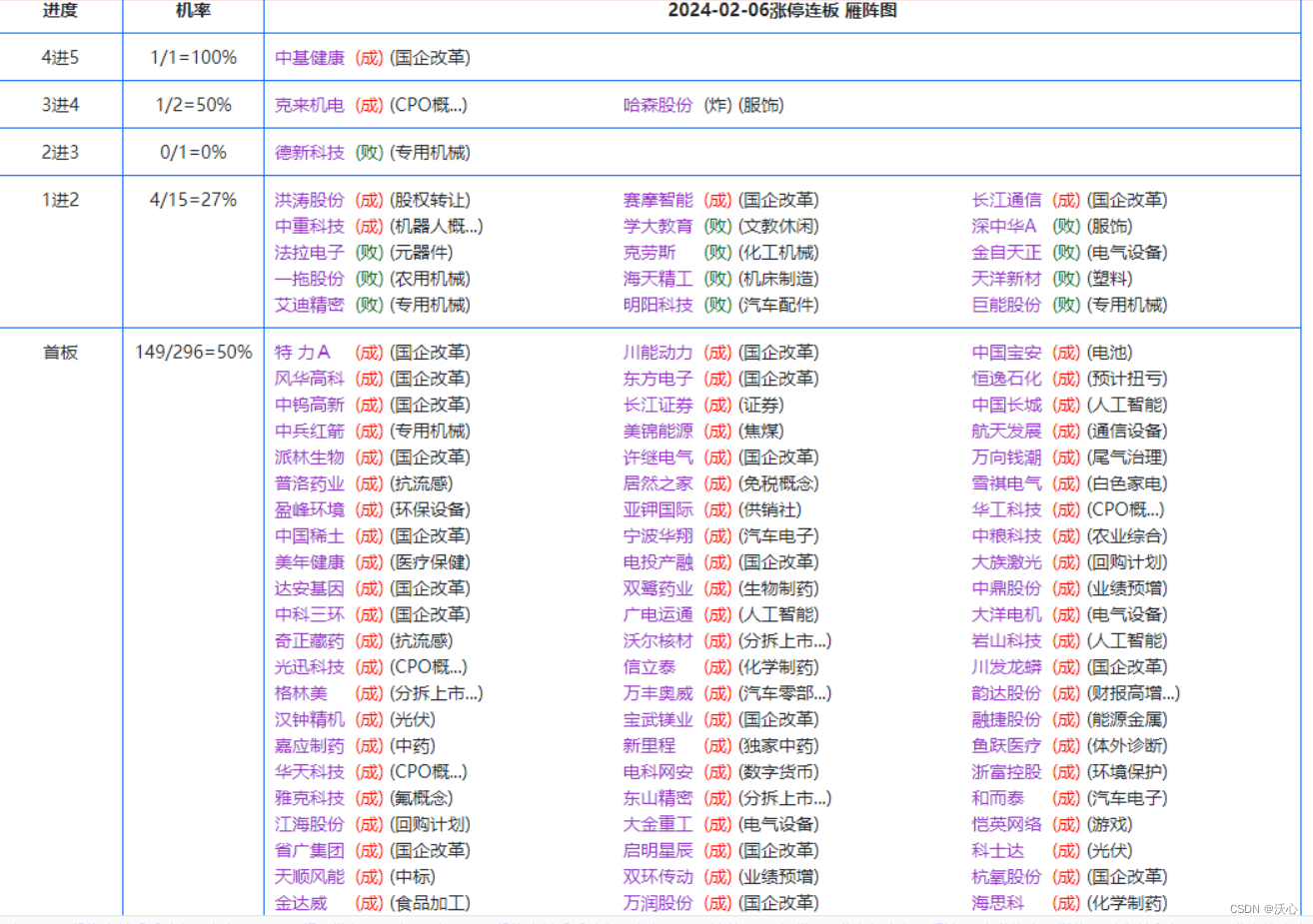Click 美年健康 stock link
The width and height of the screenshot is (1313, 924).
[x=310, y=562]
